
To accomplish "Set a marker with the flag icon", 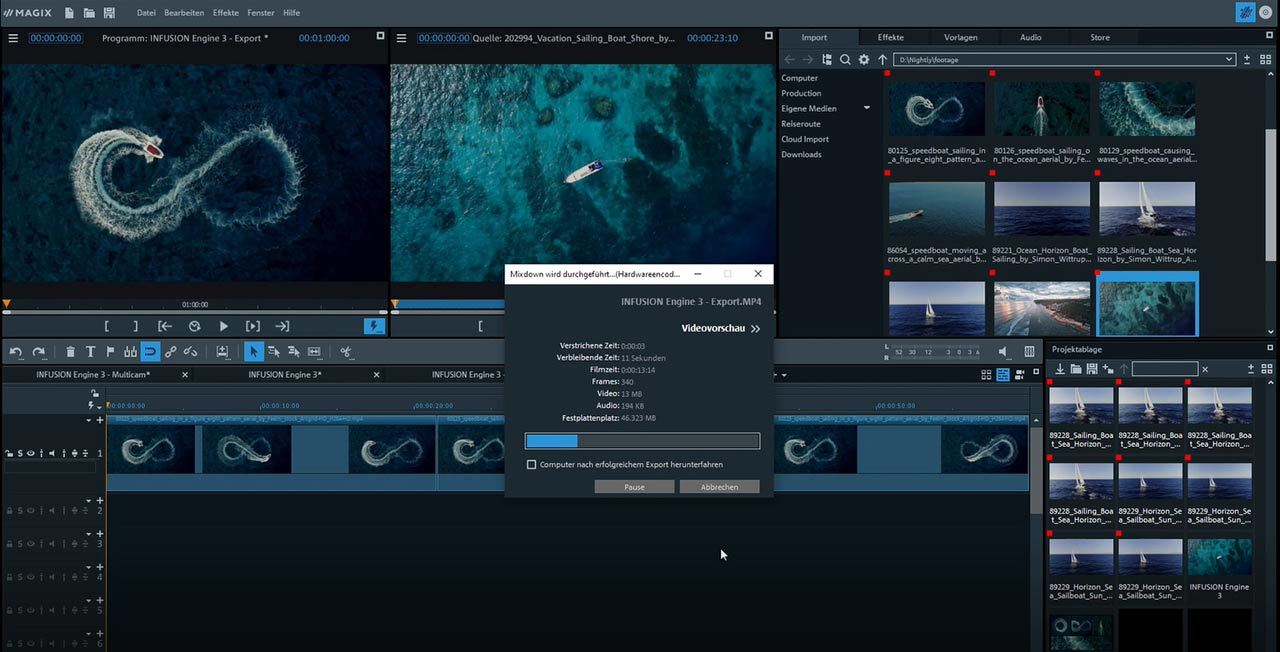I will [x=110, y=352].
